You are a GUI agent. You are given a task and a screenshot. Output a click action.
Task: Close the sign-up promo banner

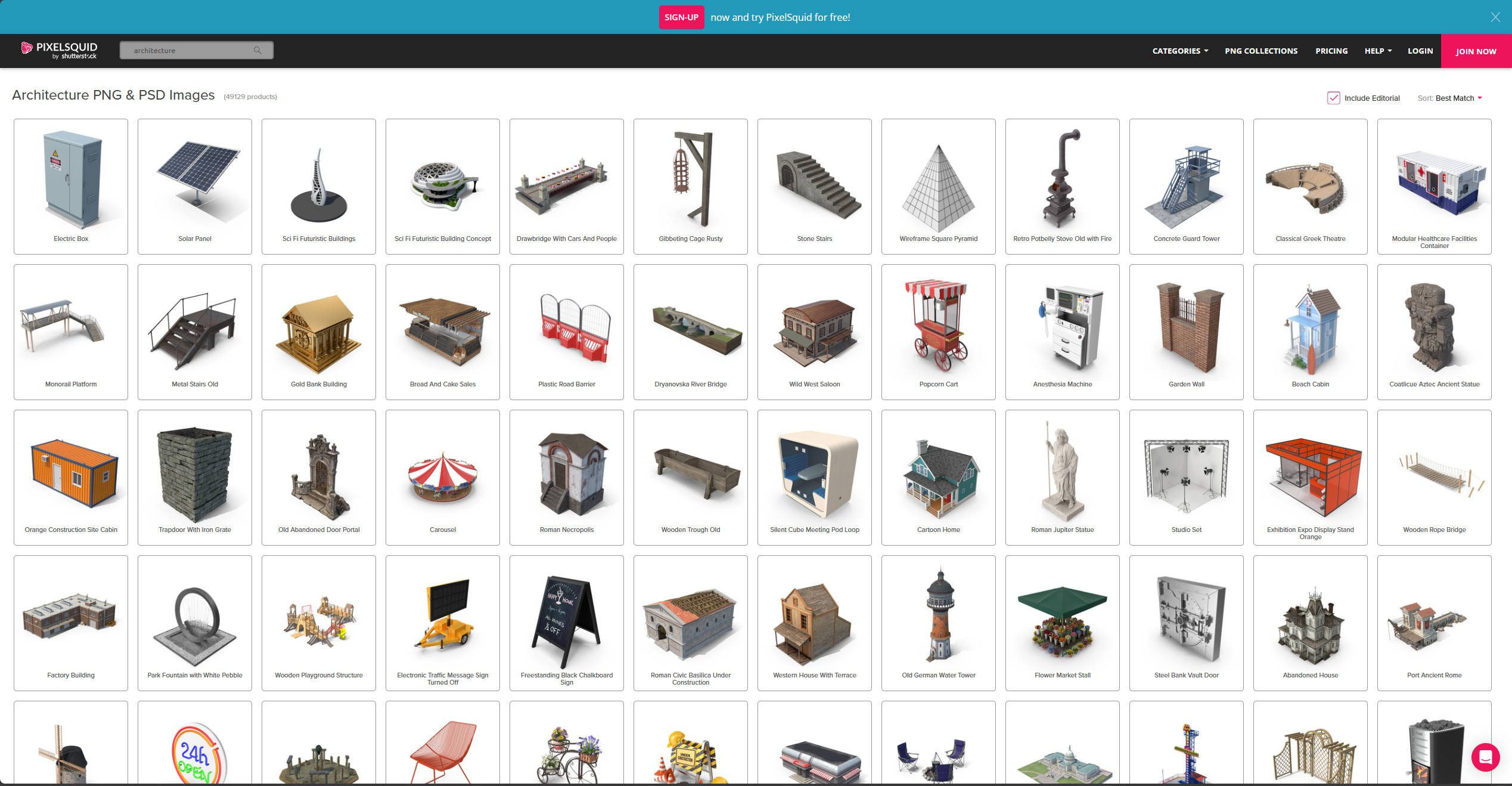point(1495,17)
